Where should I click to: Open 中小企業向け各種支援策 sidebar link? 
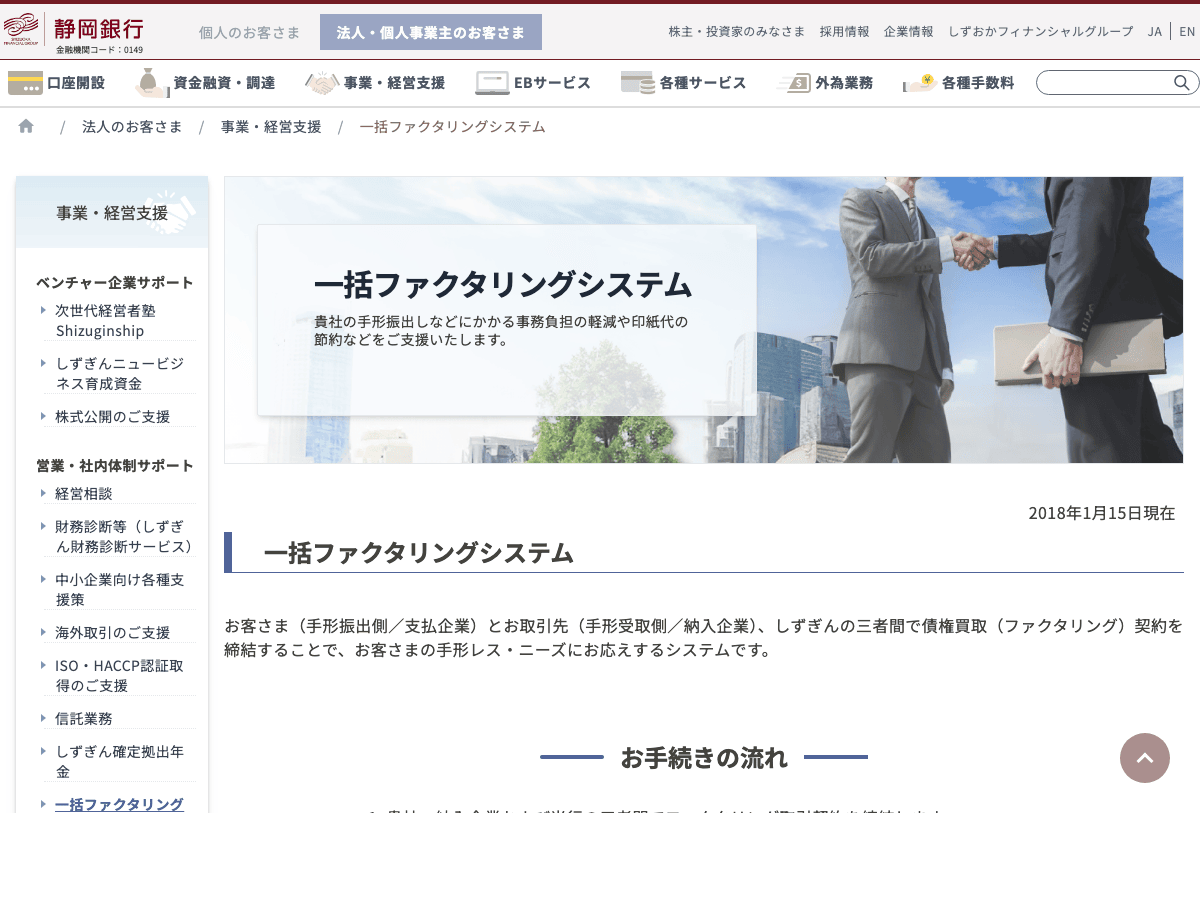coord(119,589)
